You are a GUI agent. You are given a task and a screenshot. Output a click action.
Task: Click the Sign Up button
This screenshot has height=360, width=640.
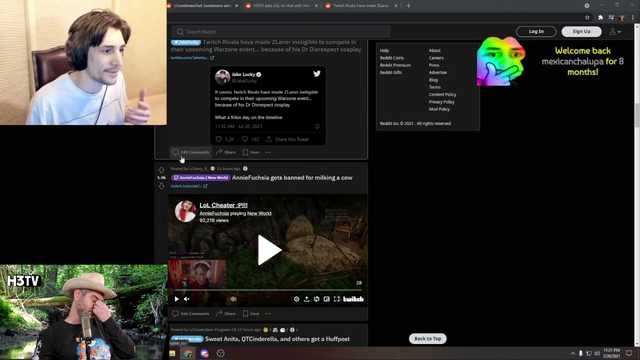point(581,31)
